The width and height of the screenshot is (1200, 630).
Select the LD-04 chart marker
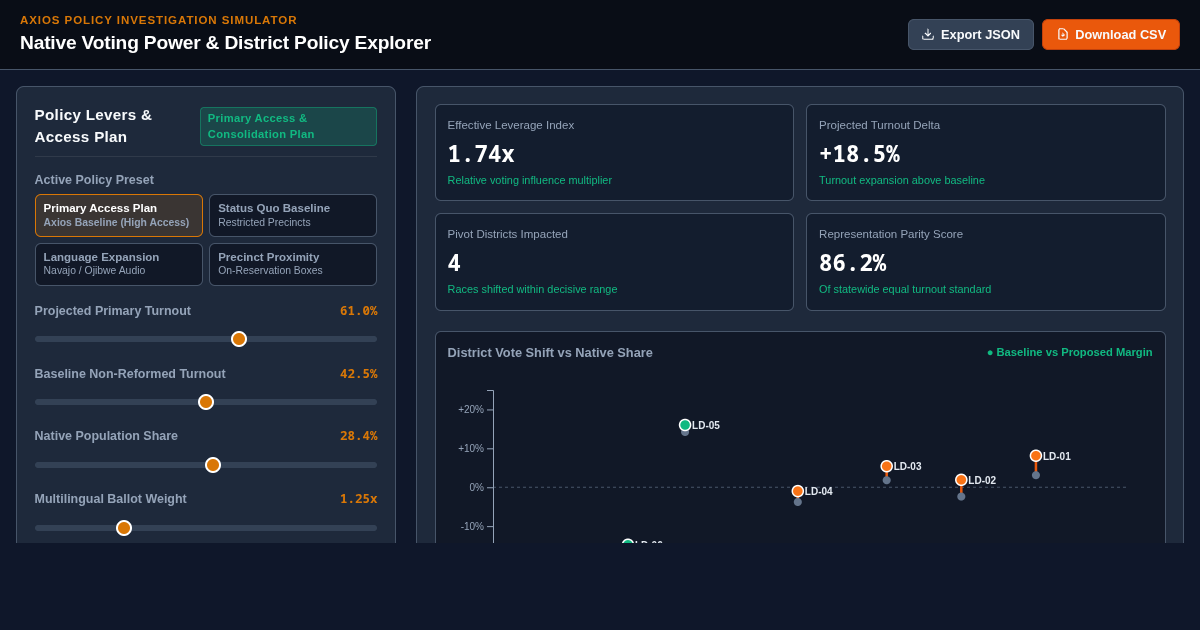798,491
